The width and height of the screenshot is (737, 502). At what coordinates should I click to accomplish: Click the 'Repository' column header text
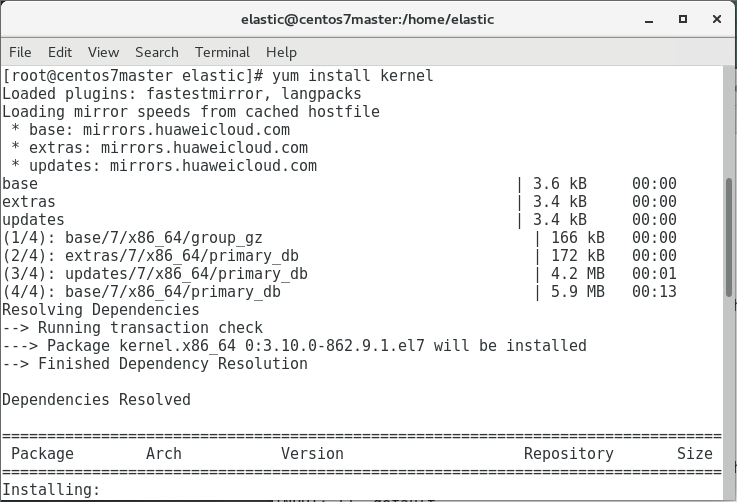568,454
